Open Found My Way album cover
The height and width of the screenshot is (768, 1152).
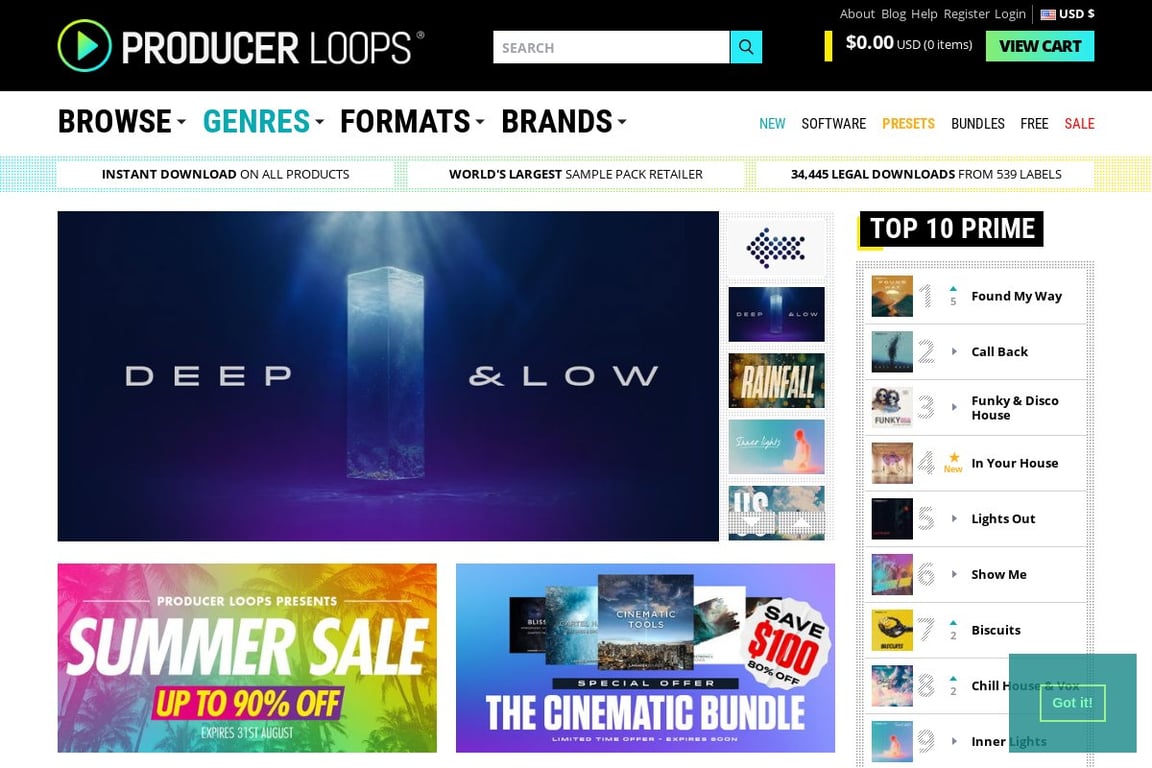(x=892, y=296)
